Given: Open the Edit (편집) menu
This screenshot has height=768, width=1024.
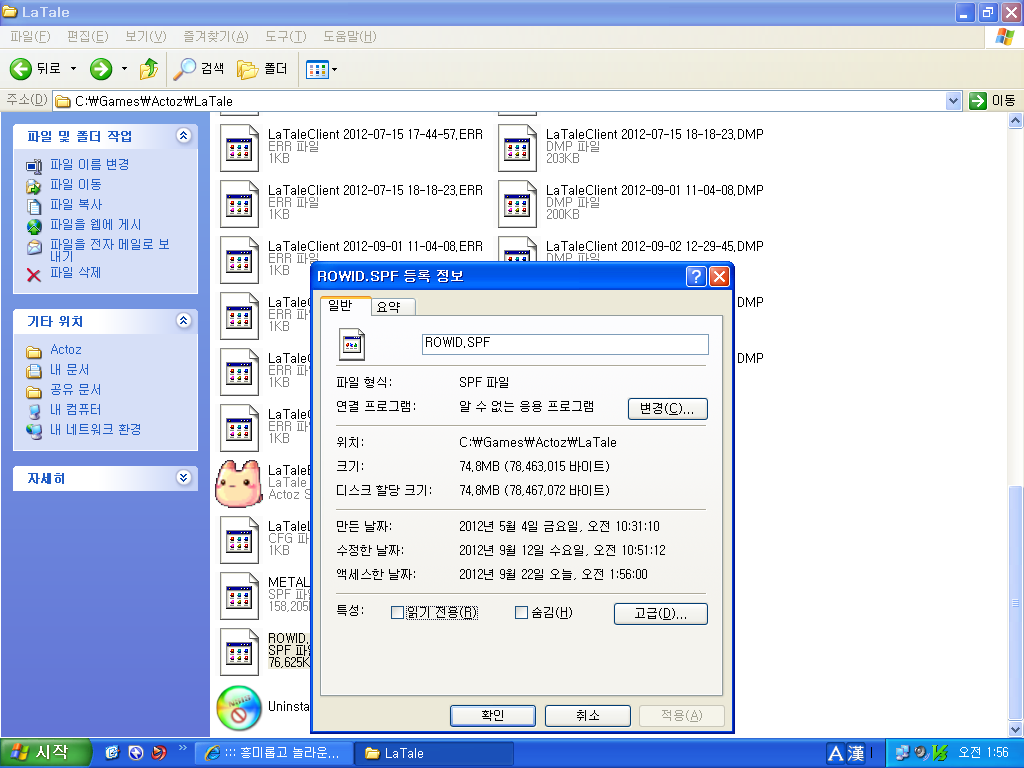Looking at the screenshot, I should click(88, 37).
